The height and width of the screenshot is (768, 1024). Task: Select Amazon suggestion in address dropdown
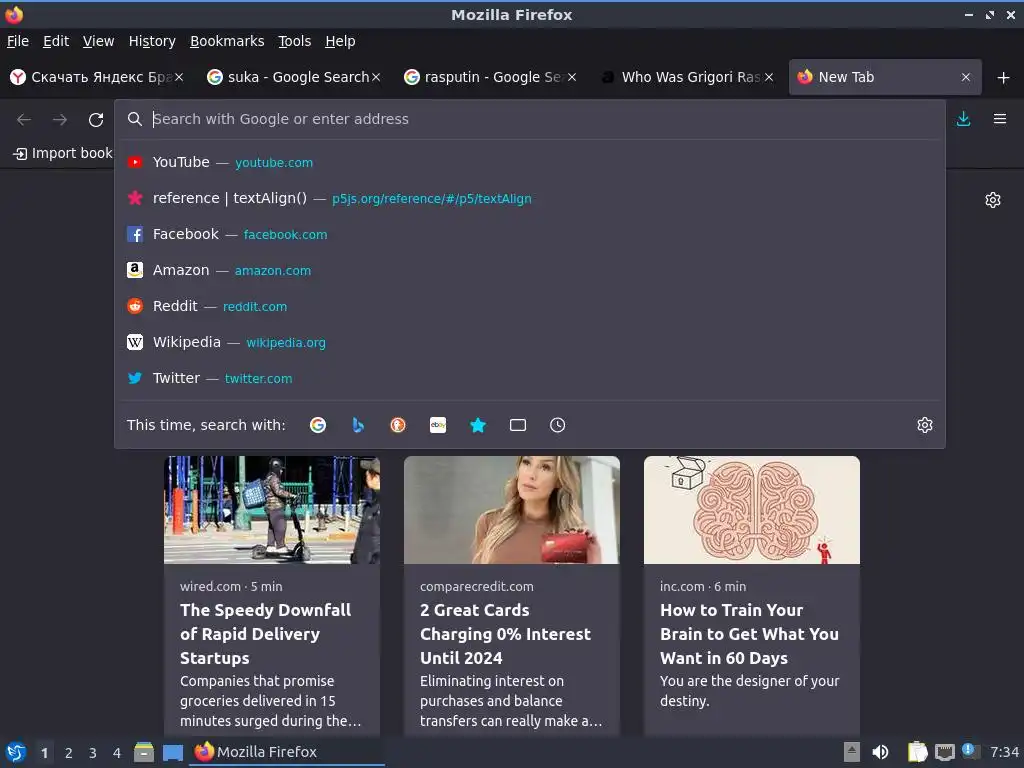[530, 270]
